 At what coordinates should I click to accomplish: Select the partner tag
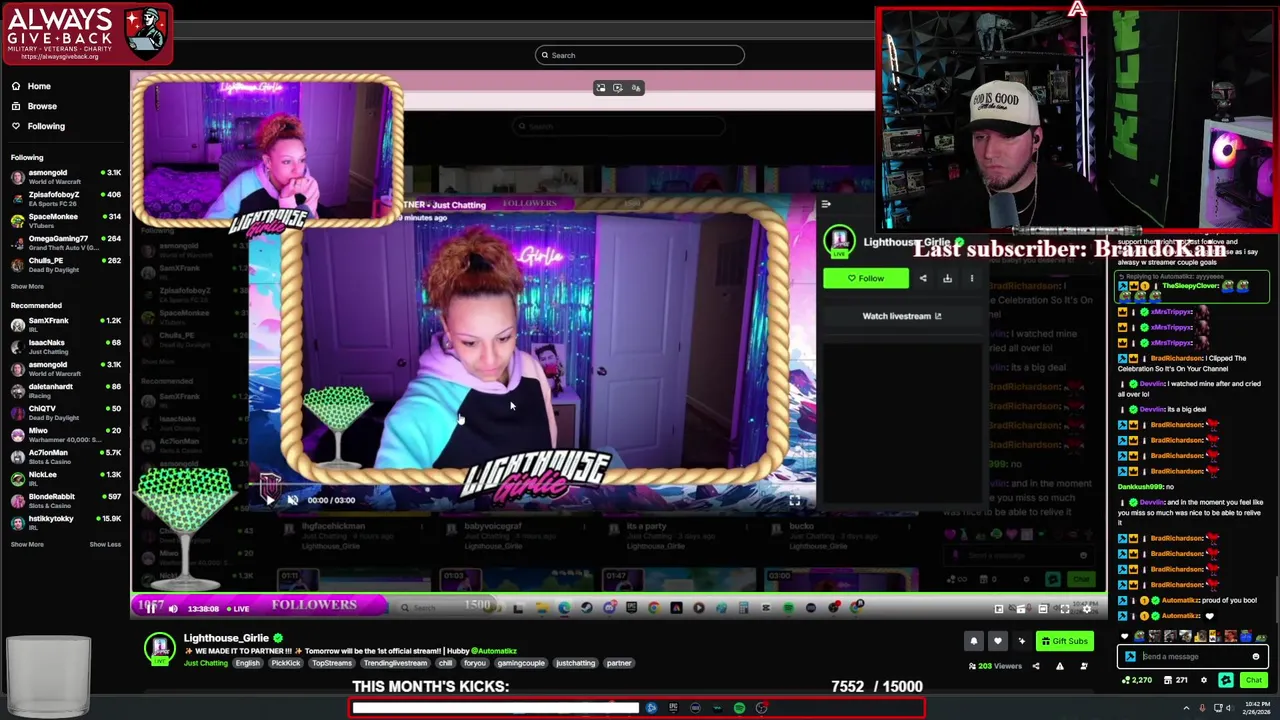[619, 663]
